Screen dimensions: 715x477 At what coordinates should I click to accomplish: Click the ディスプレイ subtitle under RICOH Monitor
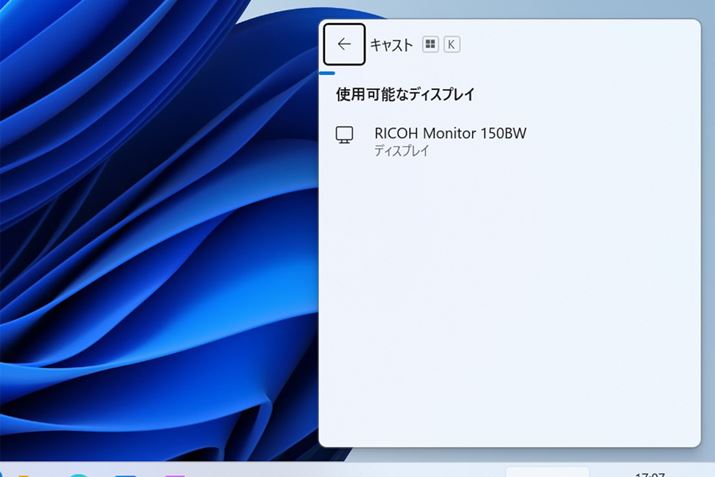tap(402, 150)
